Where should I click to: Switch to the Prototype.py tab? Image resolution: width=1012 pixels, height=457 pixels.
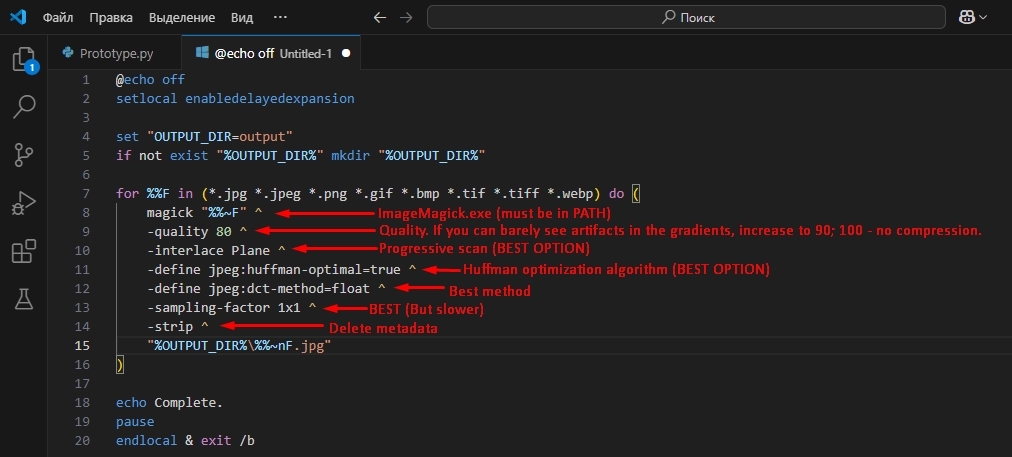(x=109, y=53)
